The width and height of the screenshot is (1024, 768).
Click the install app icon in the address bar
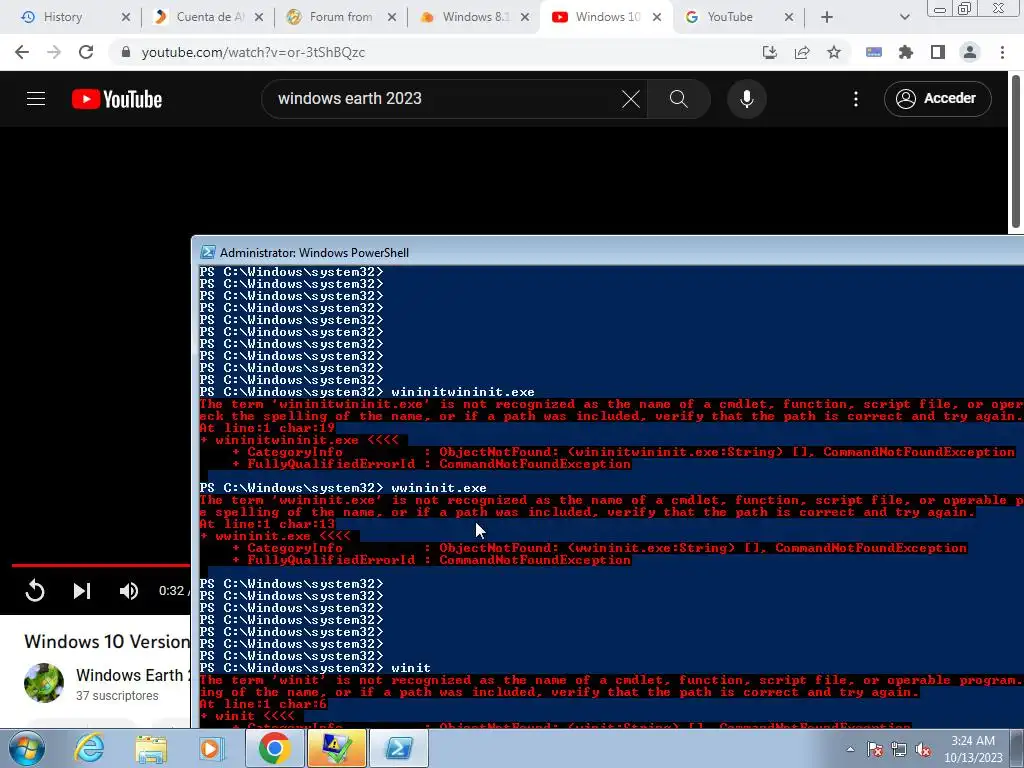770,52
